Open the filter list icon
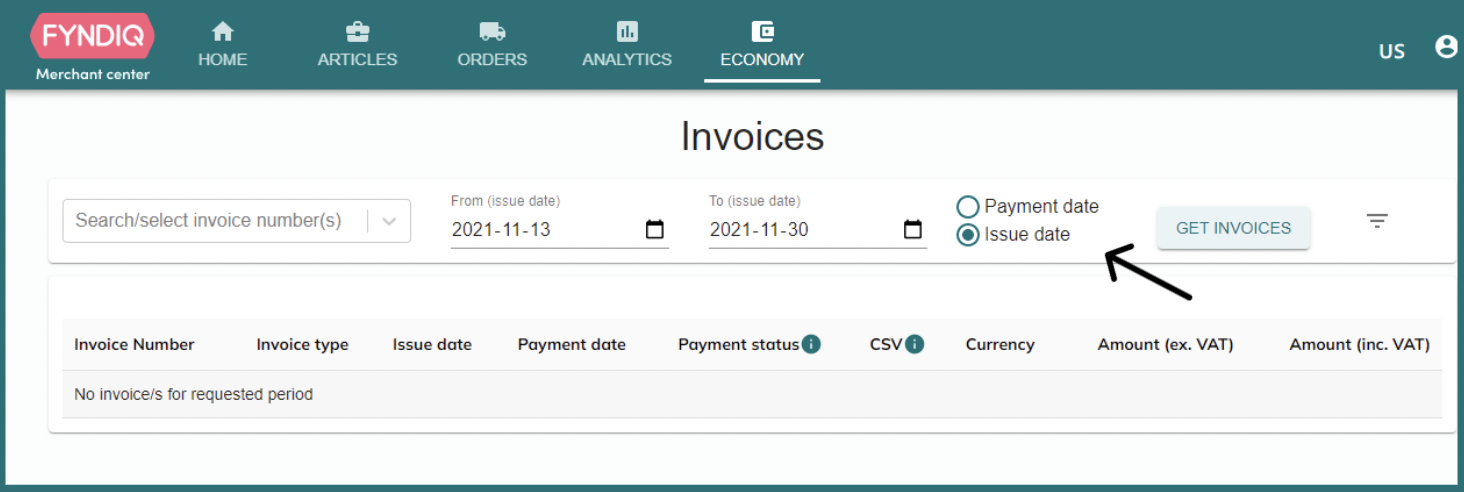The height and width of the screenshot is (492, 1464). (1378, 221)
